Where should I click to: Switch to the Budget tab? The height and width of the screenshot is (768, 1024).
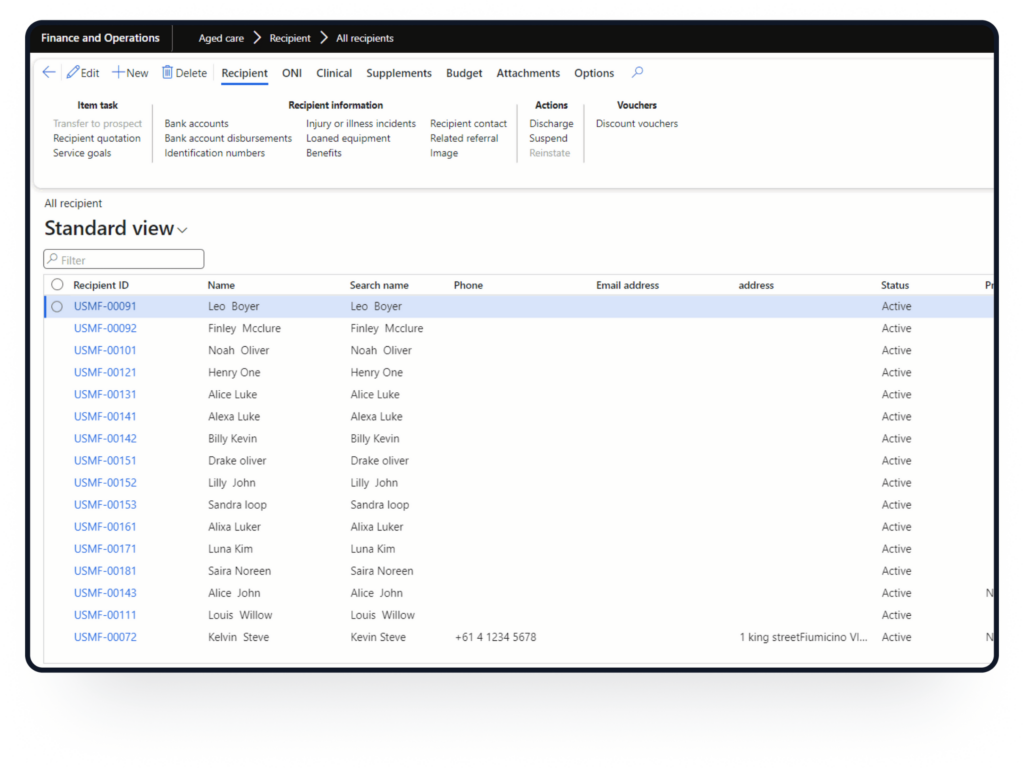point(464,73)
